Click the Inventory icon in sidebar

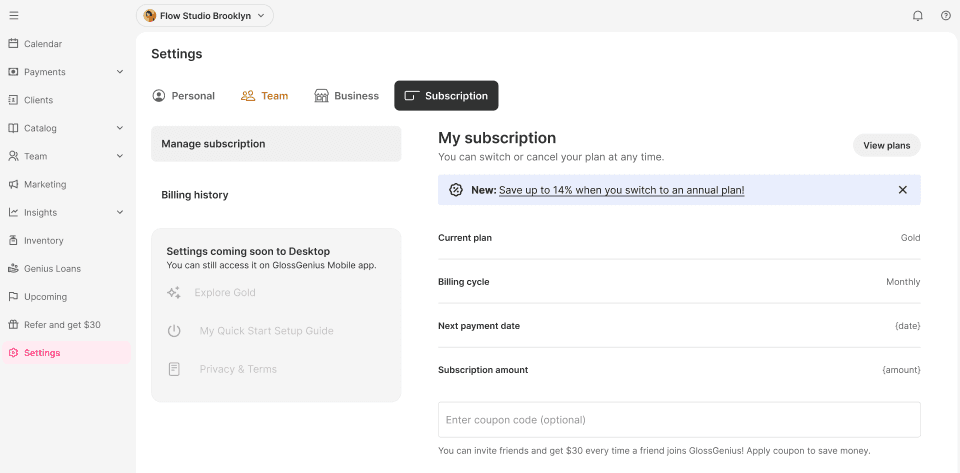(13, 240)
